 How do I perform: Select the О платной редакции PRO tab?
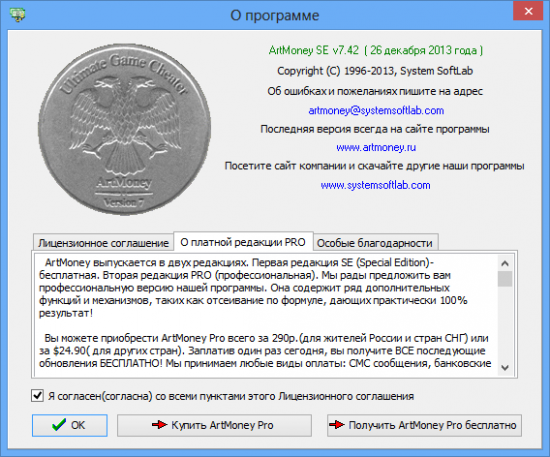[x=243, y=242]
